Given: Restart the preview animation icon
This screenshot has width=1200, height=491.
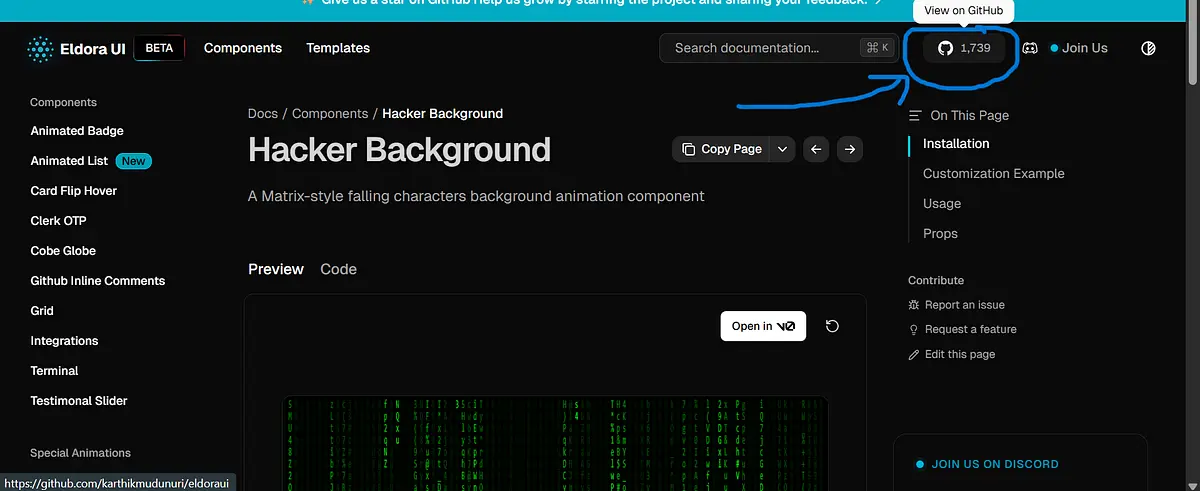Looking at the screenshot, I should [832, 326].
